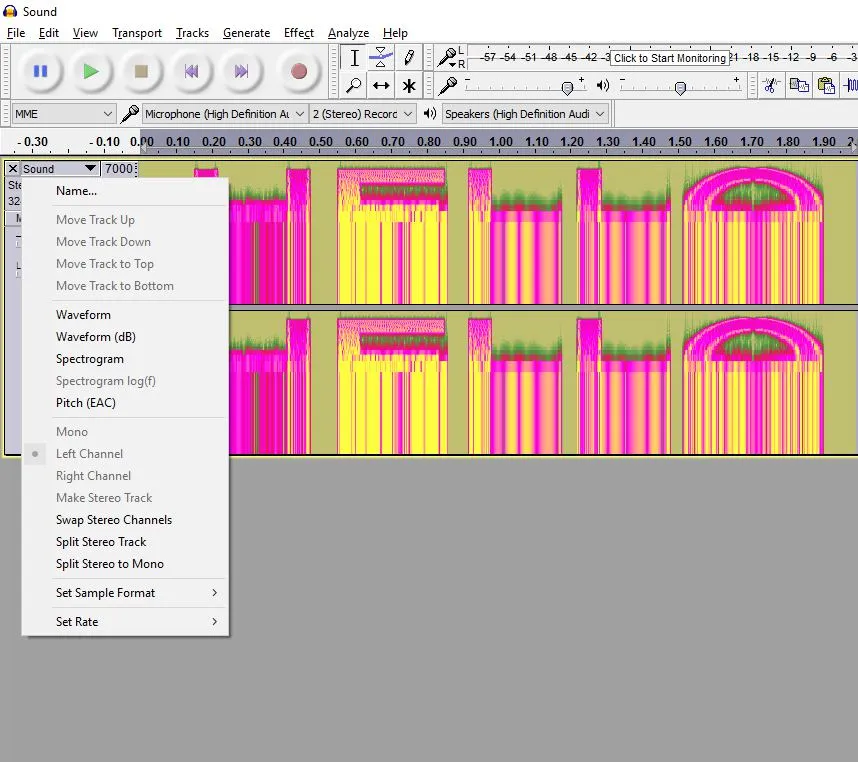Open the recording channels dropdown

point(362,114)
